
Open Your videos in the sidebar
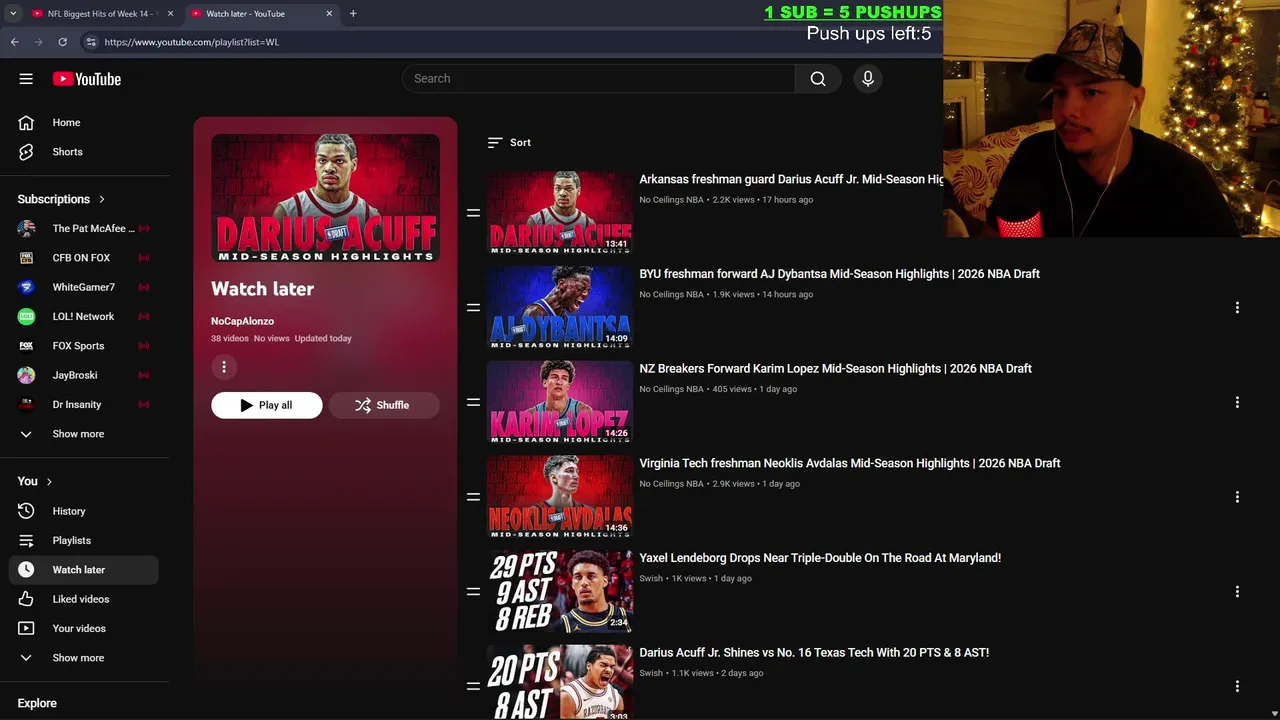[x=84, y=628]
